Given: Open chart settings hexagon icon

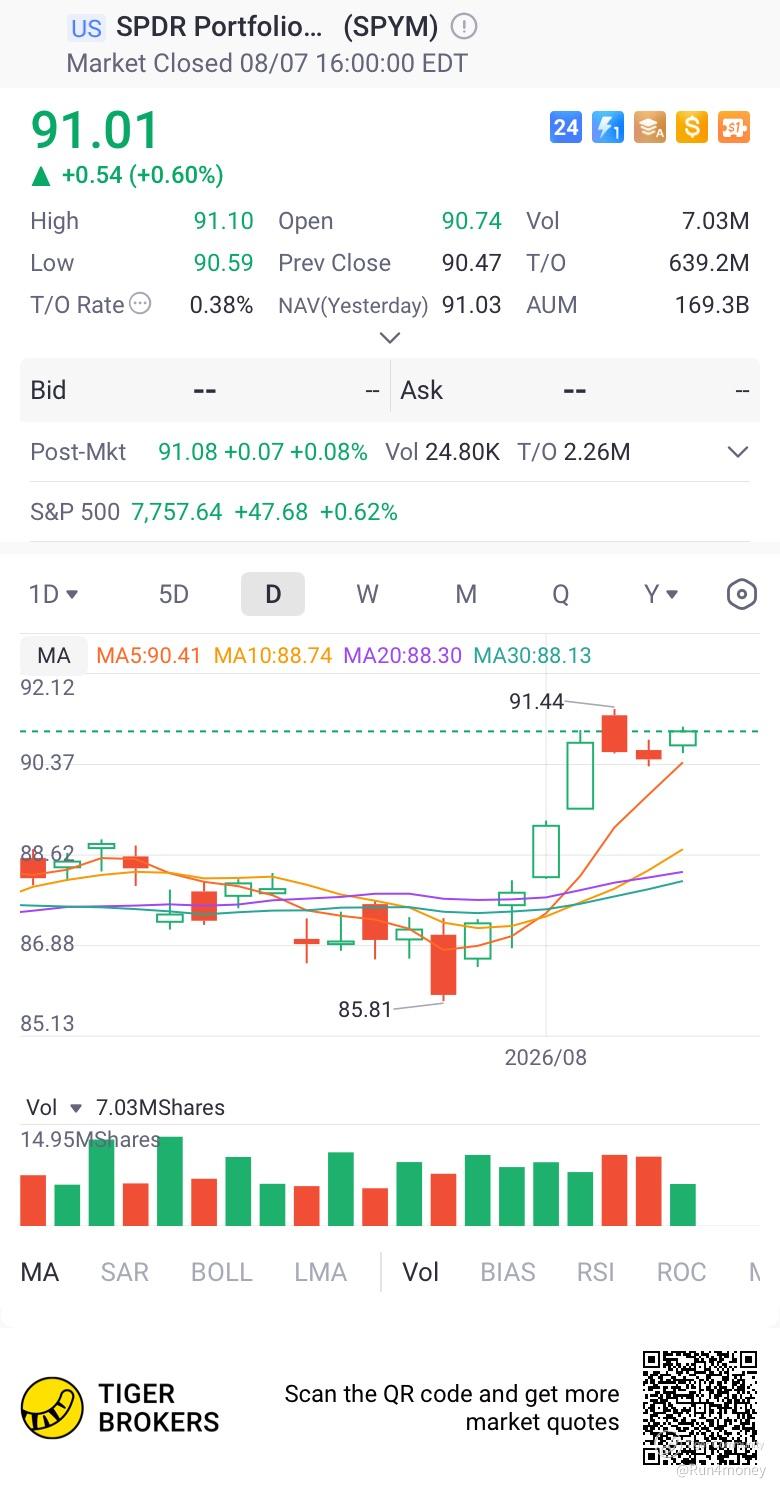Looking at the screenshot, I should click(741, 595).
